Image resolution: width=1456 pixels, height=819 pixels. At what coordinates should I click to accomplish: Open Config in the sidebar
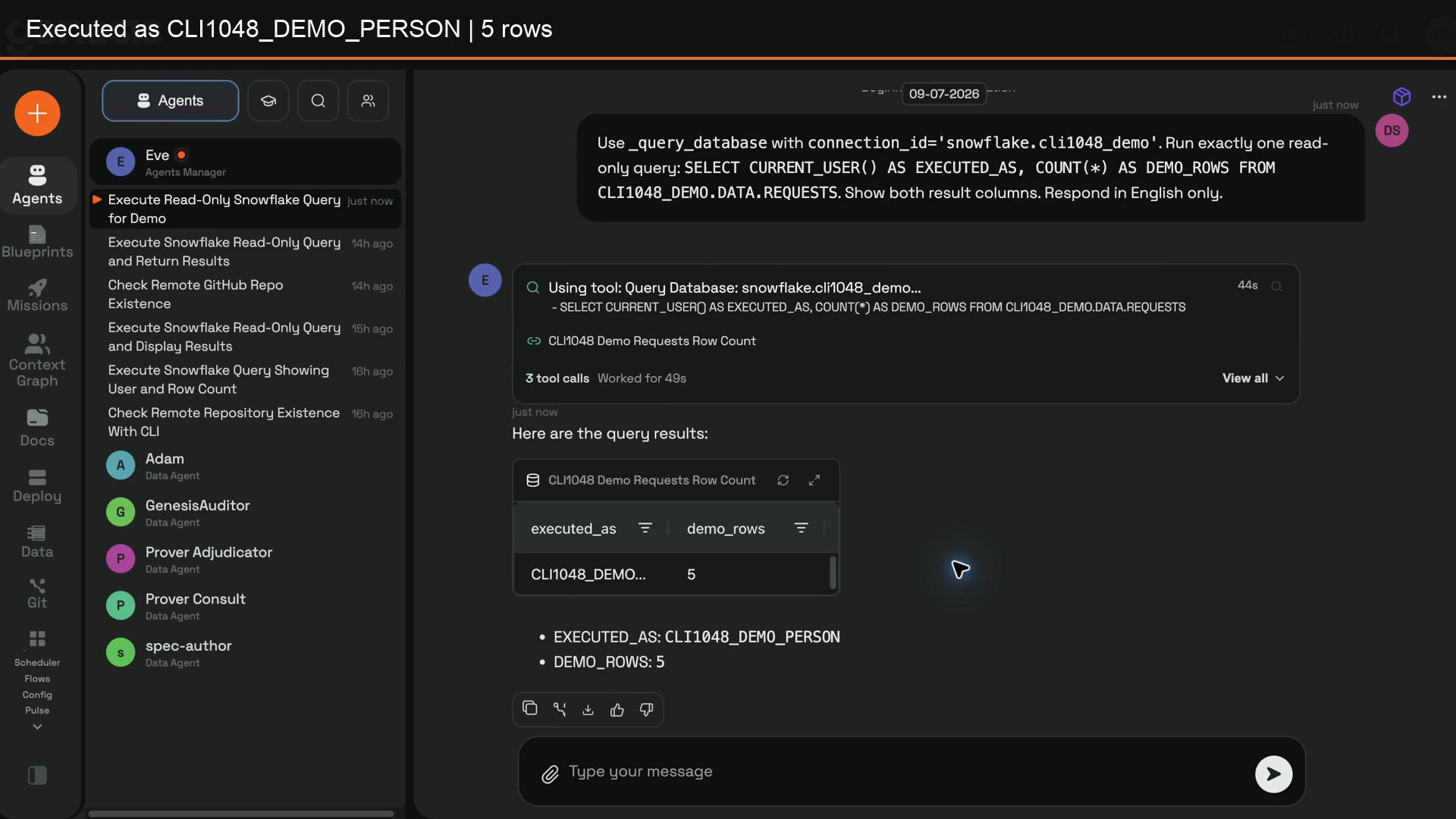(x=37, y=695)
